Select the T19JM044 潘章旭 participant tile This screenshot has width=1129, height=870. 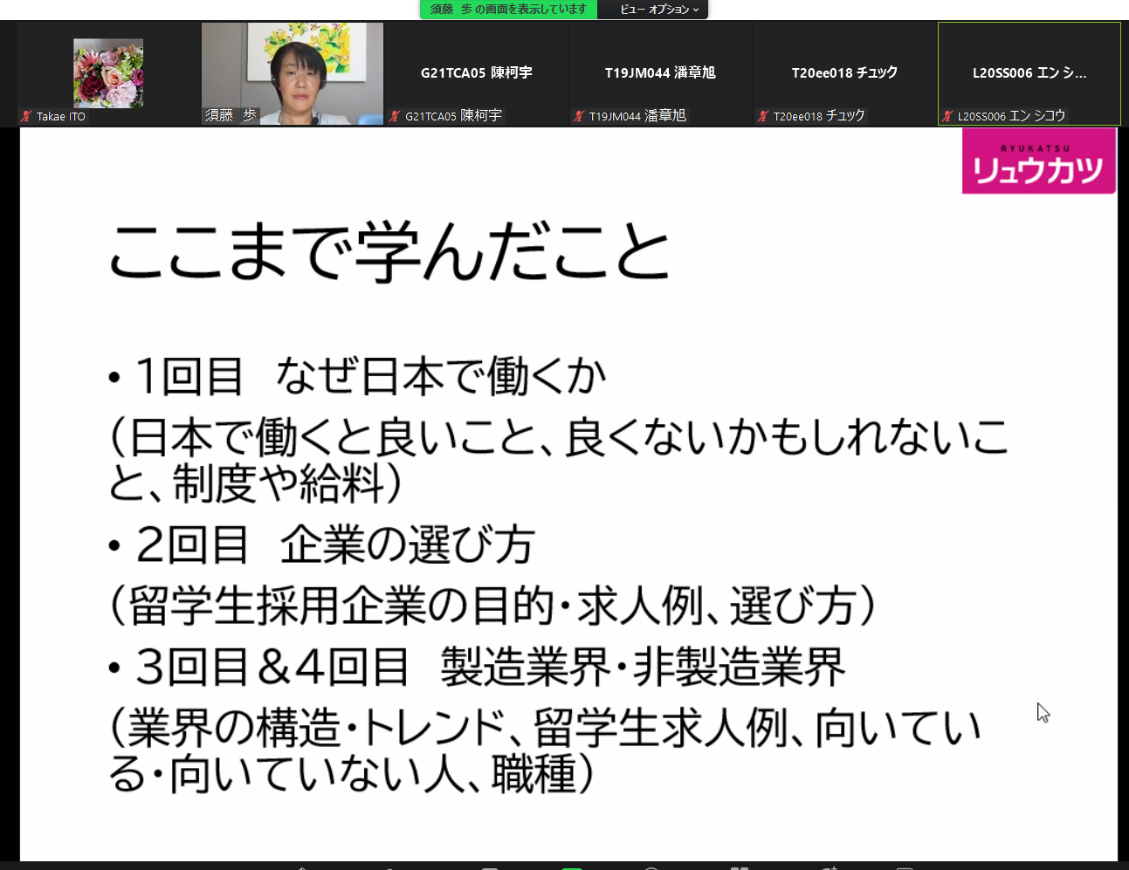[660, 73]
